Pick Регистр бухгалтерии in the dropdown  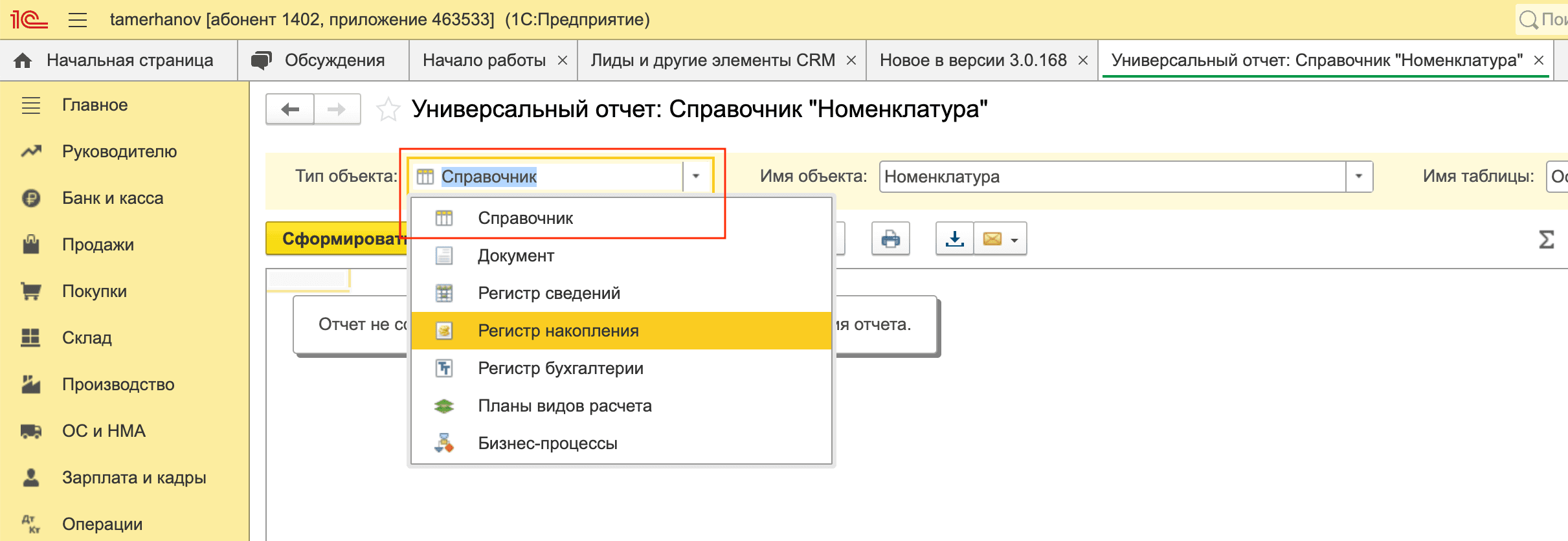(x=621, y=368)
